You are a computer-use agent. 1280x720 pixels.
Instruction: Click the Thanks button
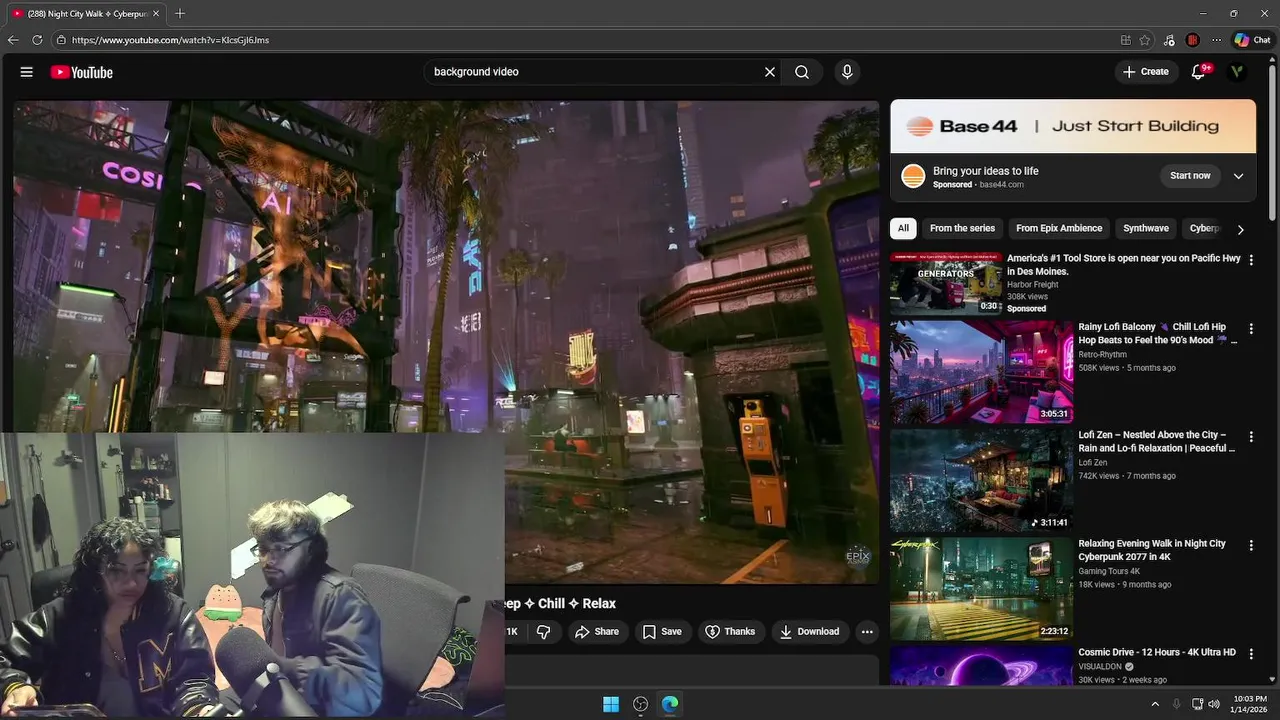click(730, 632)
